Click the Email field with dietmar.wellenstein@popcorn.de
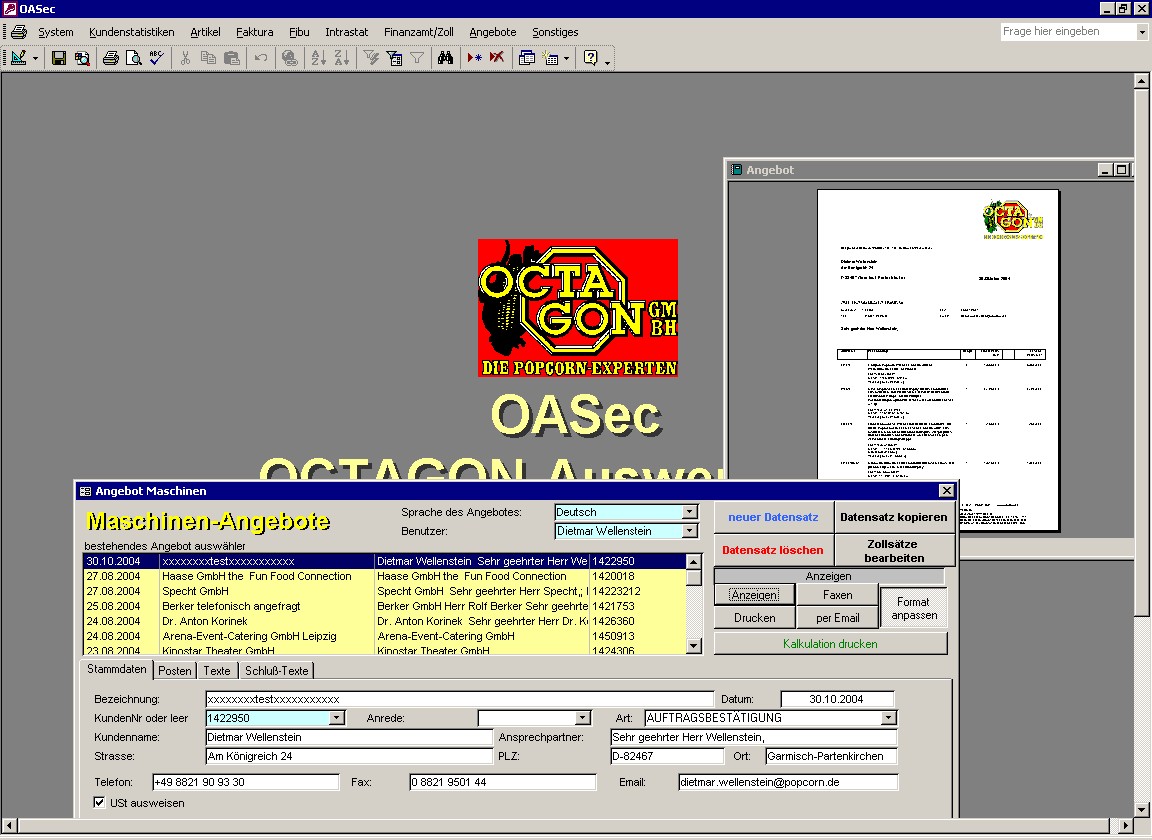Image resolution: width=1152 pixels, height=840 pixels. pos(788,782)
